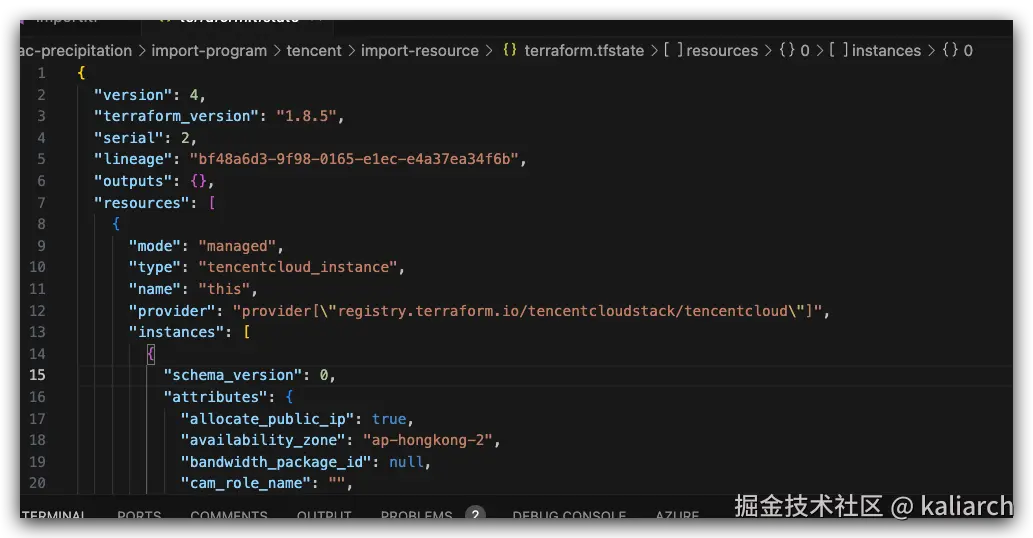1033x538 pixels.
Task: Open the AZURE panel tab
Action: click(677, 514)
